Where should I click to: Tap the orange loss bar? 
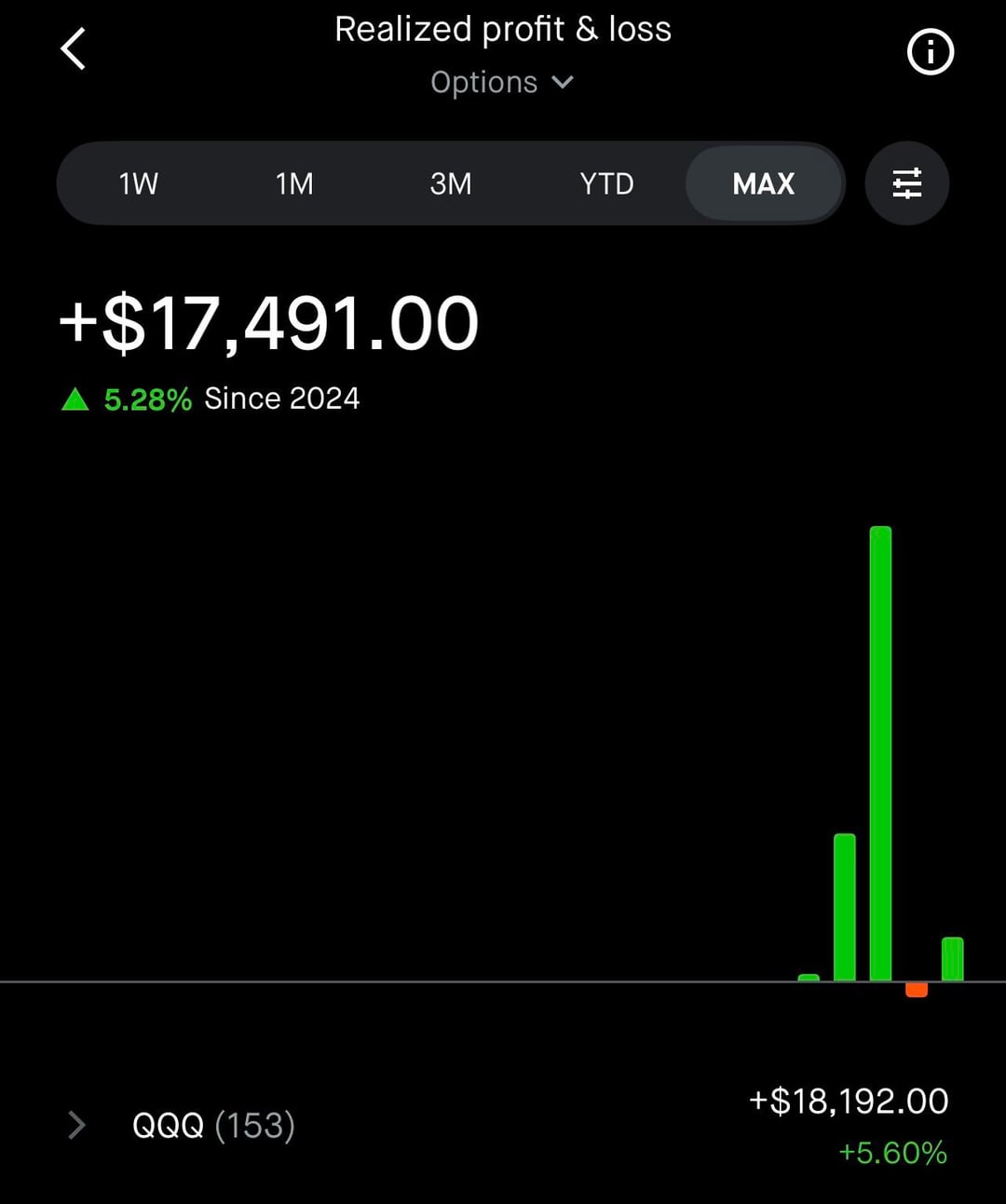917,990
